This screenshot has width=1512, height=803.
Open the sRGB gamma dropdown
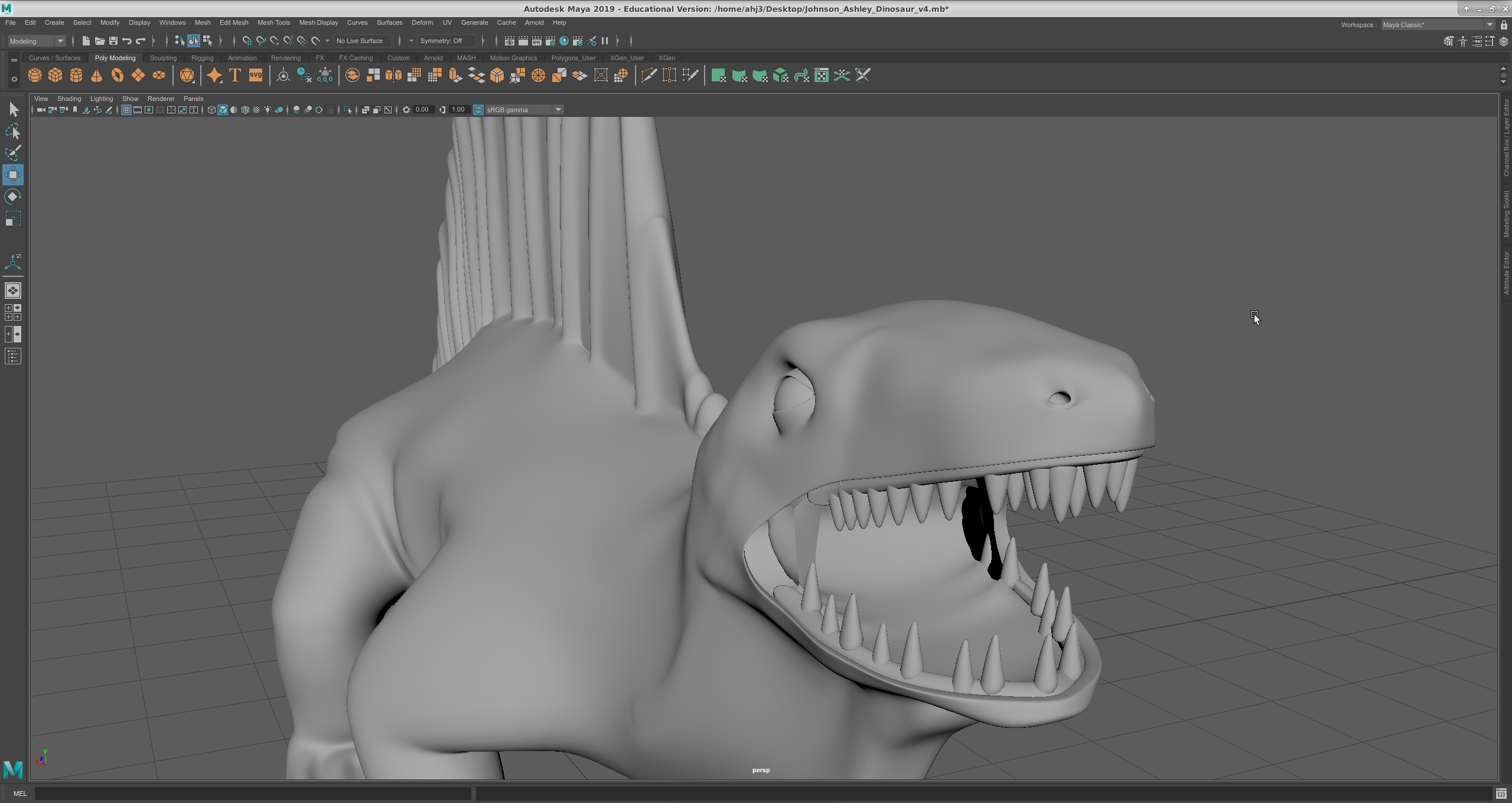point(558,110)
